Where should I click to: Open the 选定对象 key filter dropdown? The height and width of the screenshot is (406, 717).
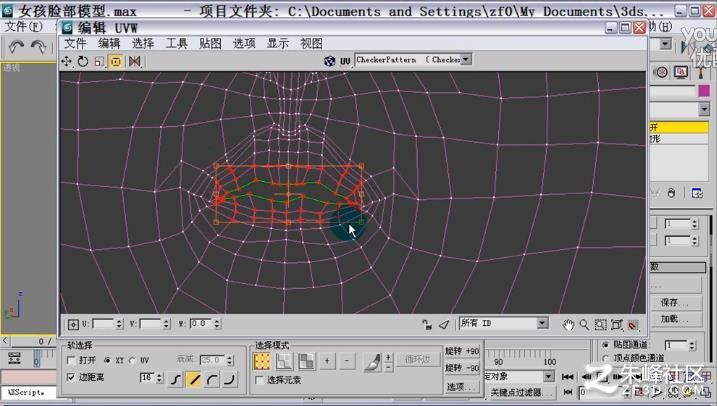(x=548, y=376)
